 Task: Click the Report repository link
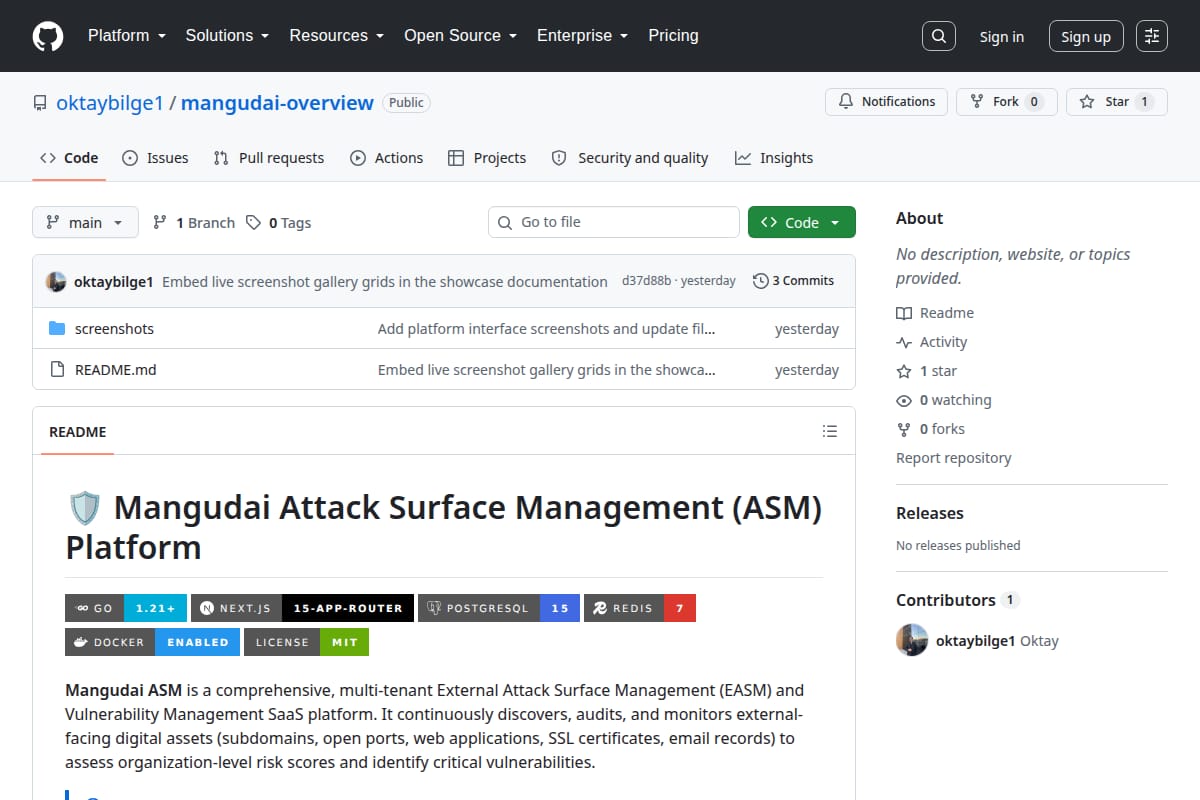coord(954,458)
